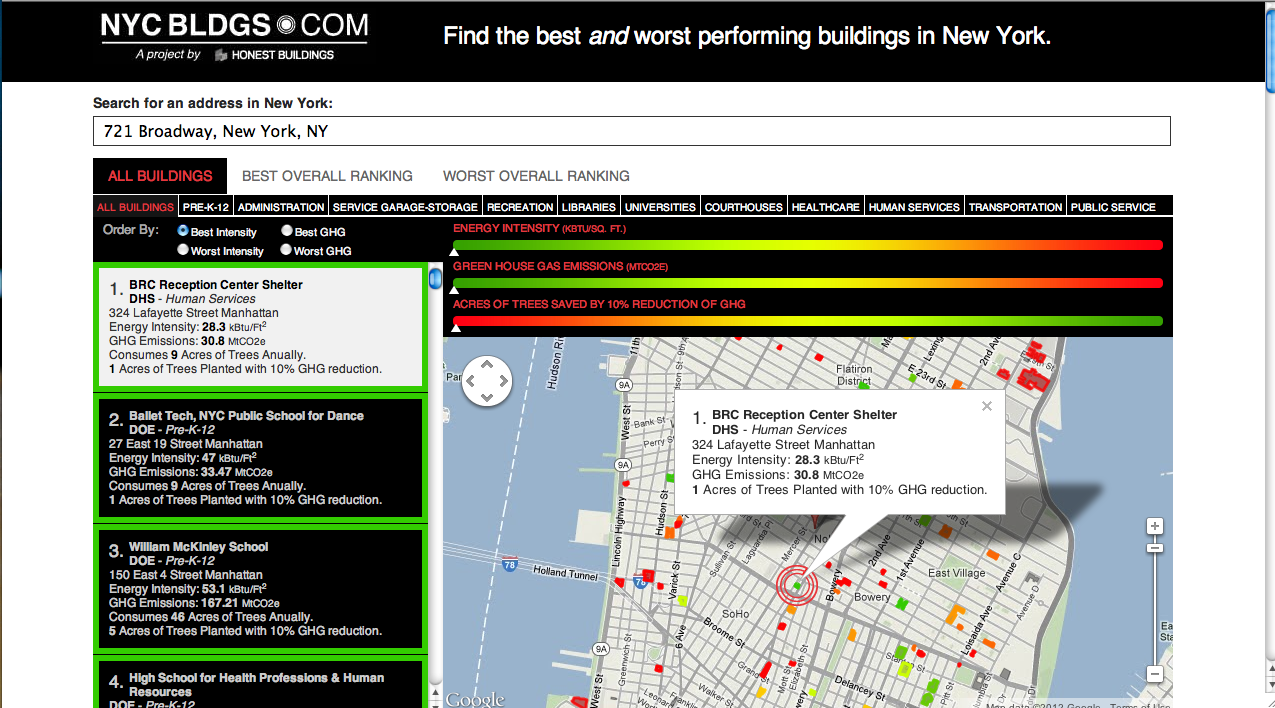Open the Honest Buildings logo link
1275x708 pixels.
274,55
